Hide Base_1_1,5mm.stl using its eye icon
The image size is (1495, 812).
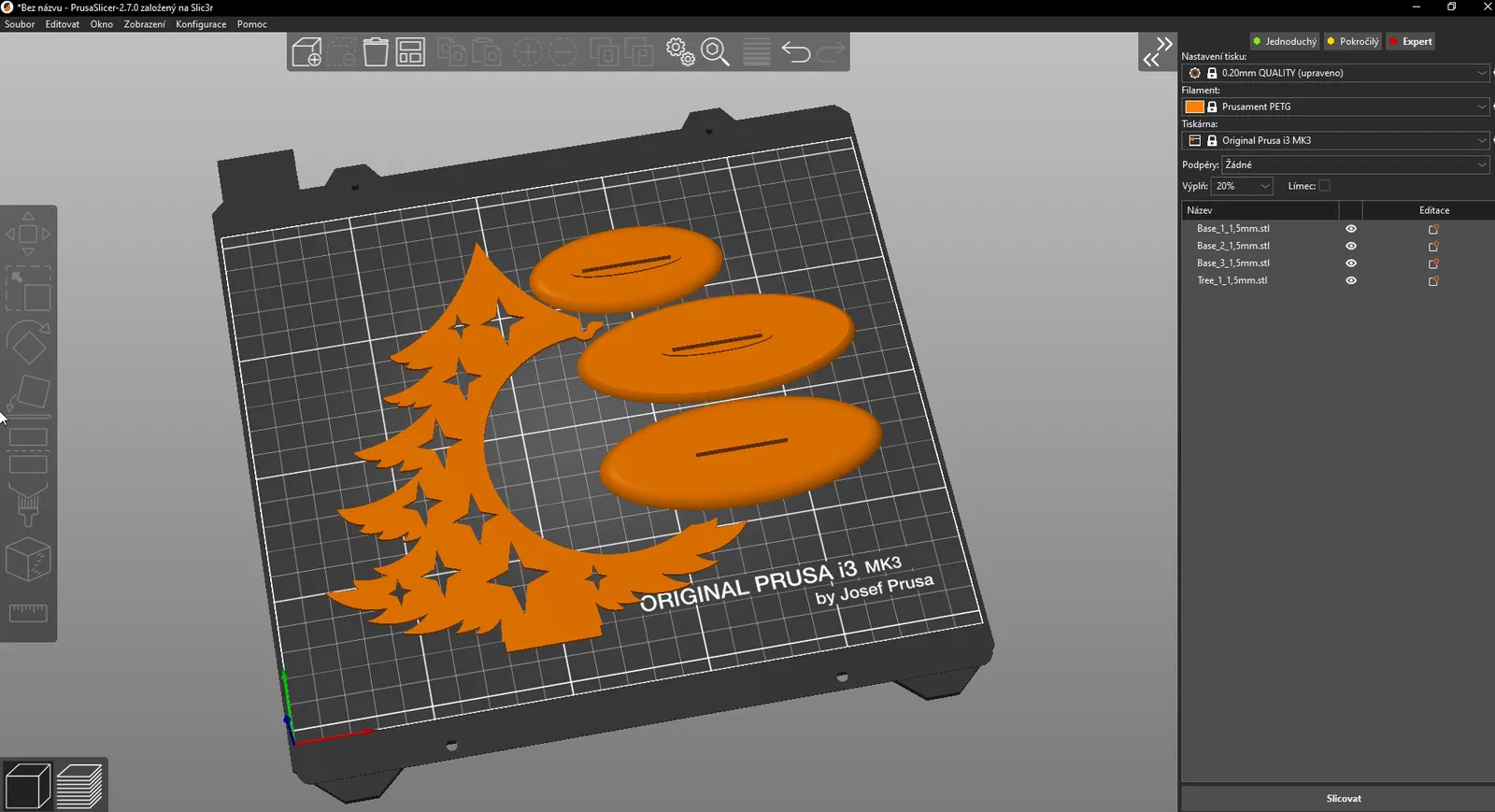click(1351, 229)
